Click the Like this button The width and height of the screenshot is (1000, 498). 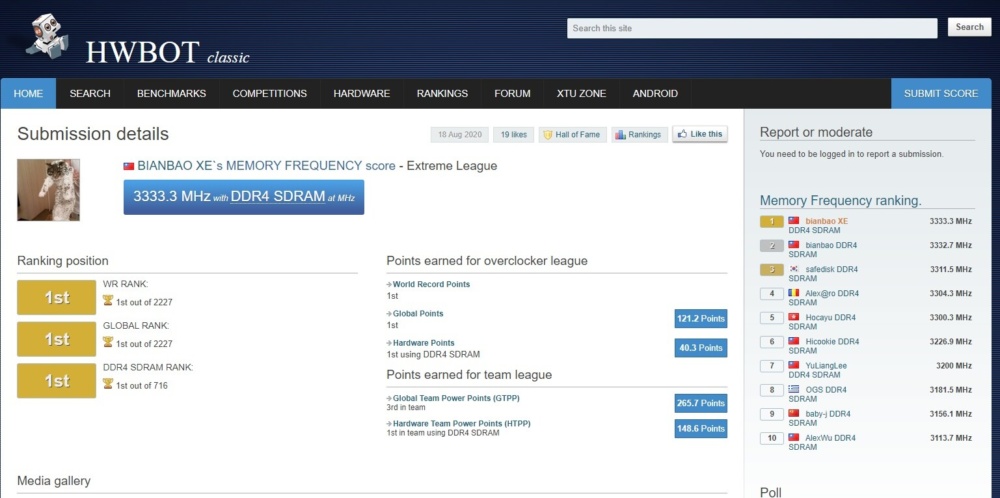pos(700,135)
